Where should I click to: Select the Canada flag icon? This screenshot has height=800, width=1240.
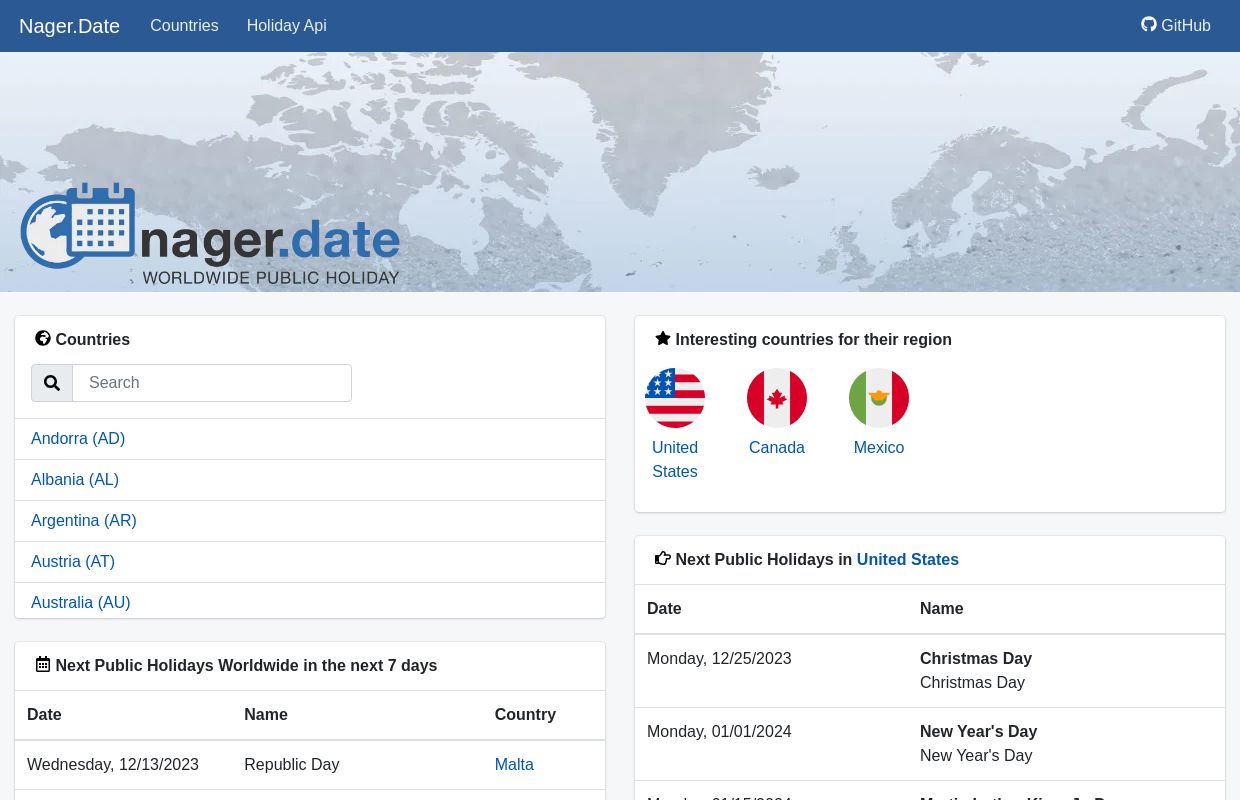(777, 398)
